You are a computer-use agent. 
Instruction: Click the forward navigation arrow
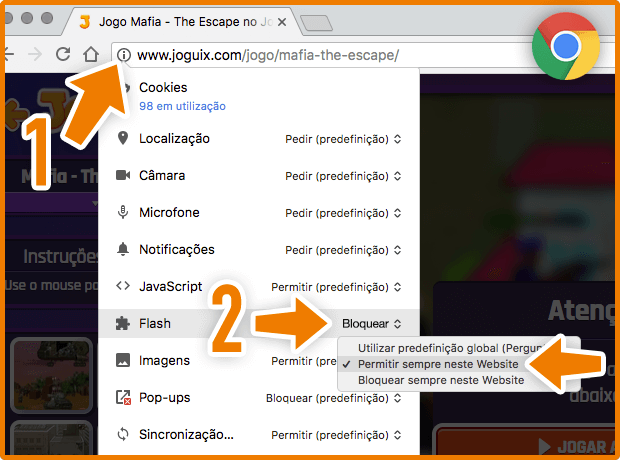(x=35, y=54)
